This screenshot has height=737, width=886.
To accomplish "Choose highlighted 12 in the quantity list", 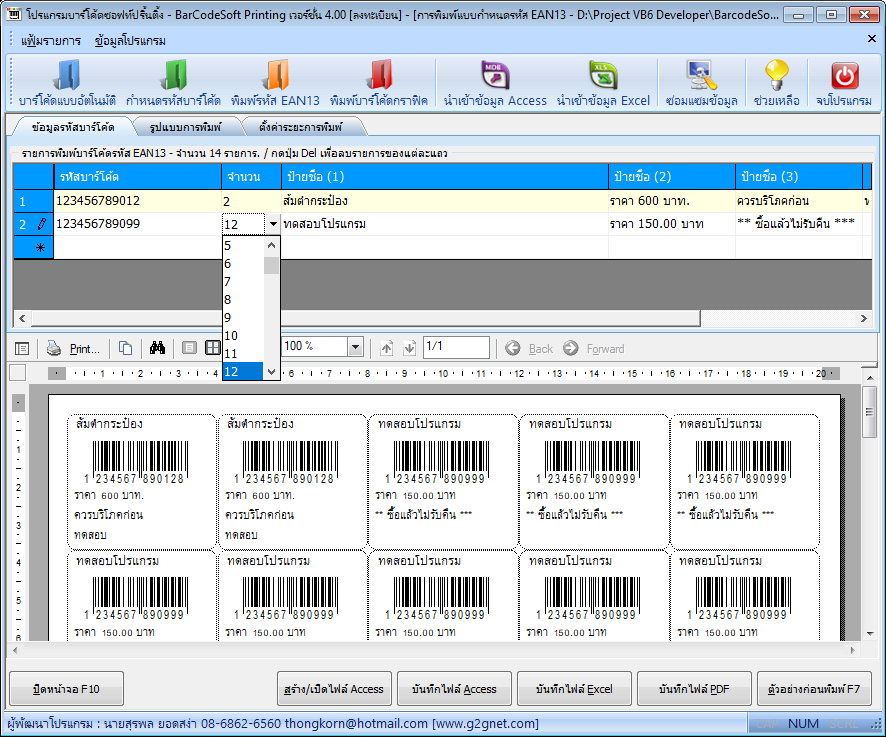I will click(243, 371).
